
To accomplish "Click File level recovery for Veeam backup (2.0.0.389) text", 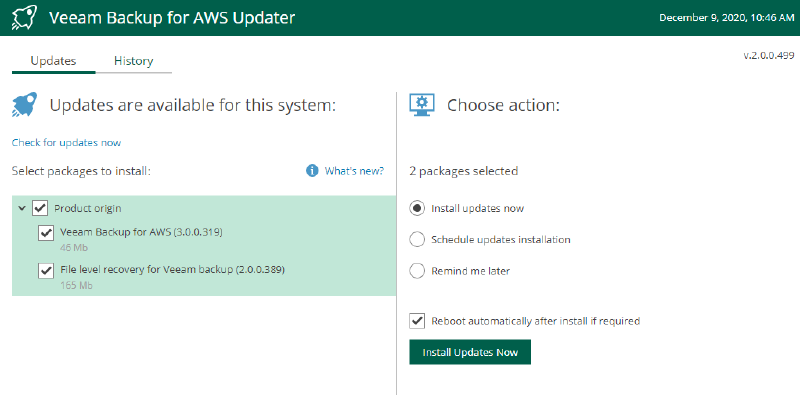I will click(172, 269).
